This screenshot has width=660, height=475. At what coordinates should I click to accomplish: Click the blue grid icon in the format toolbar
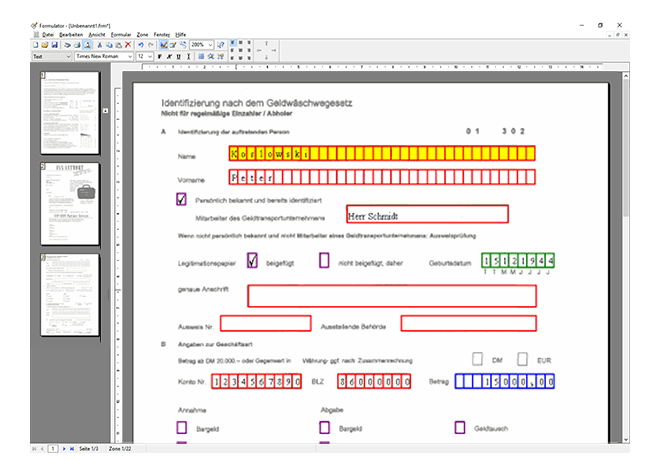coord(201,56)
